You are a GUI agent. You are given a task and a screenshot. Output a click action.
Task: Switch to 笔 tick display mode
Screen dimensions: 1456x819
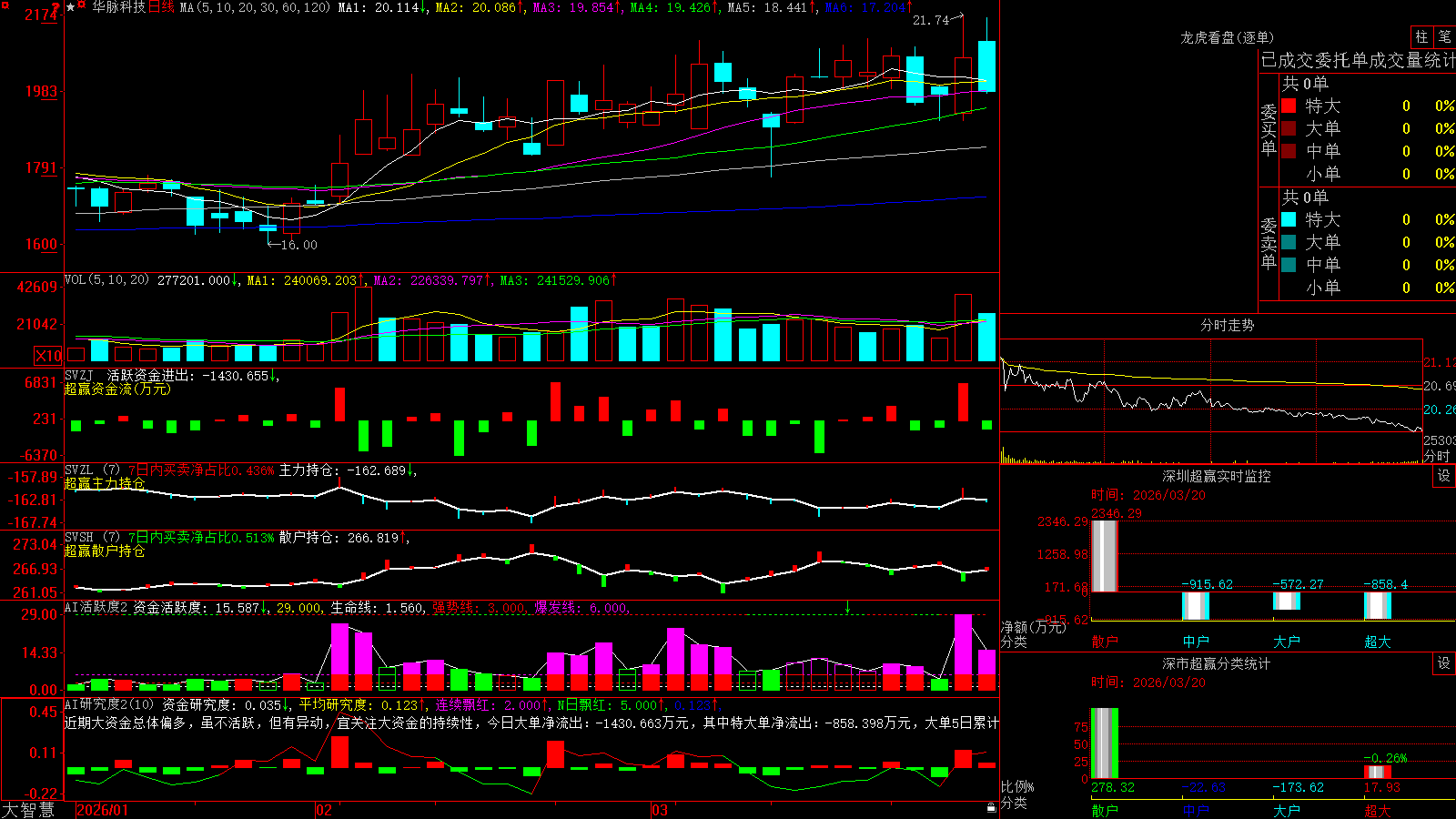(1444, 37)
